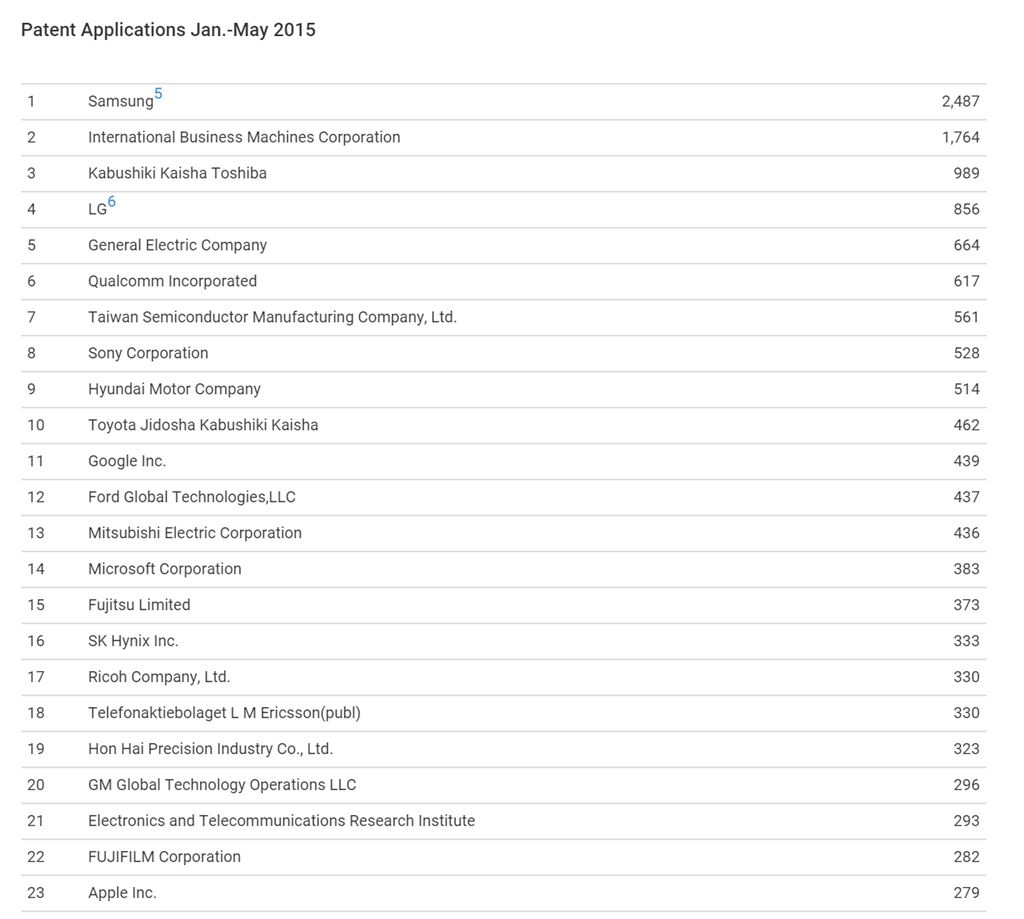Select 'Apple Inc.' at rank 23
Image resolution: width=1024 pixels, height=919 pixels.
click(x=122, y=892)
